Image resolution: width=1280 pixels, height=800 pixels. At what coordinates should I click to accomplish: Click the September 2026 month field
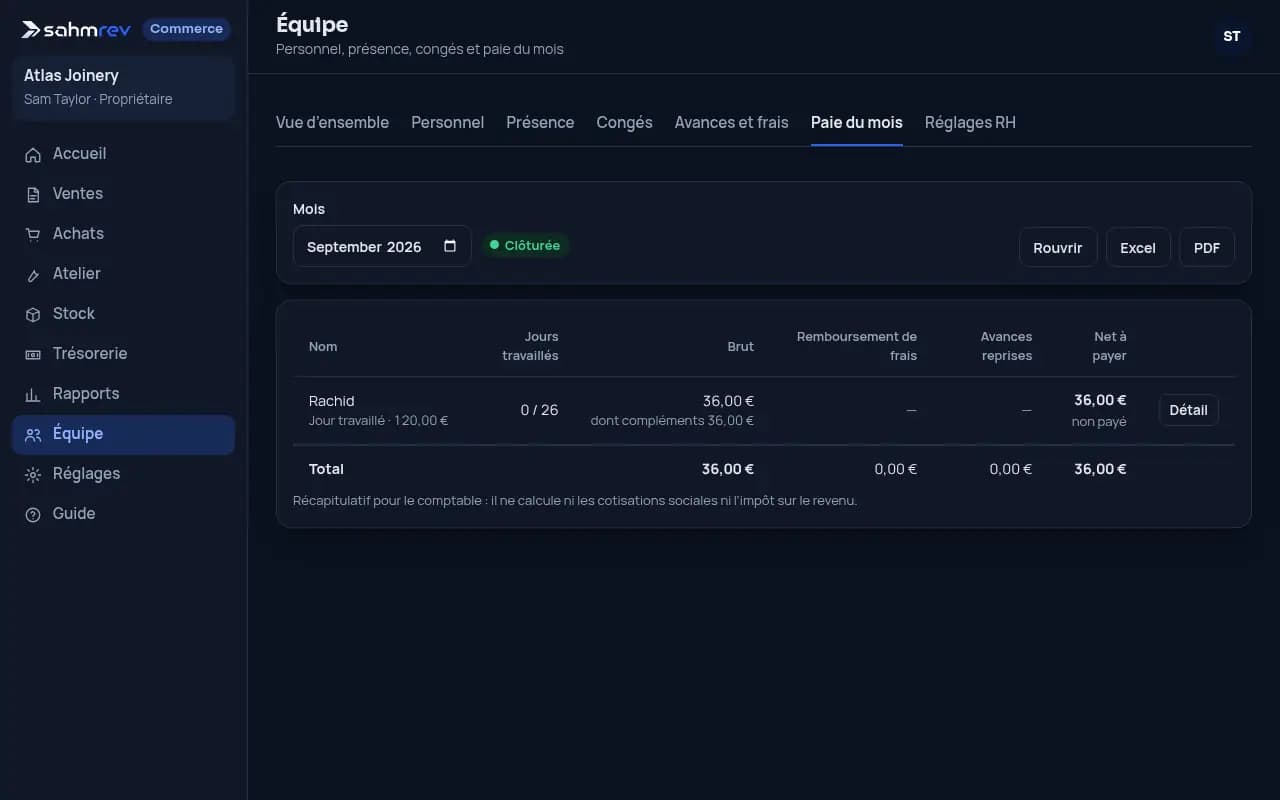click(x=382, y=246)
